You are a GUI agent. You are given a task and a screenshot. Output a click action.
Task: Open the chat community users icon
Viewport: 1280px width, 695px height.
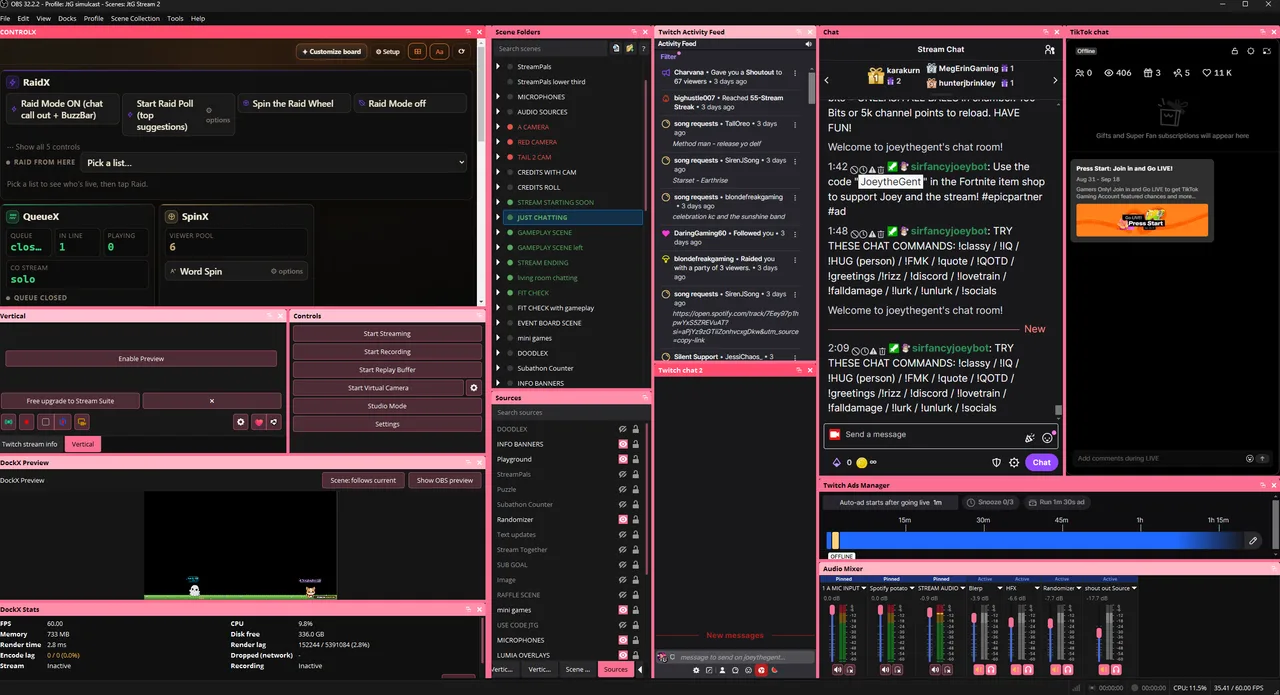click(1049, 49)
